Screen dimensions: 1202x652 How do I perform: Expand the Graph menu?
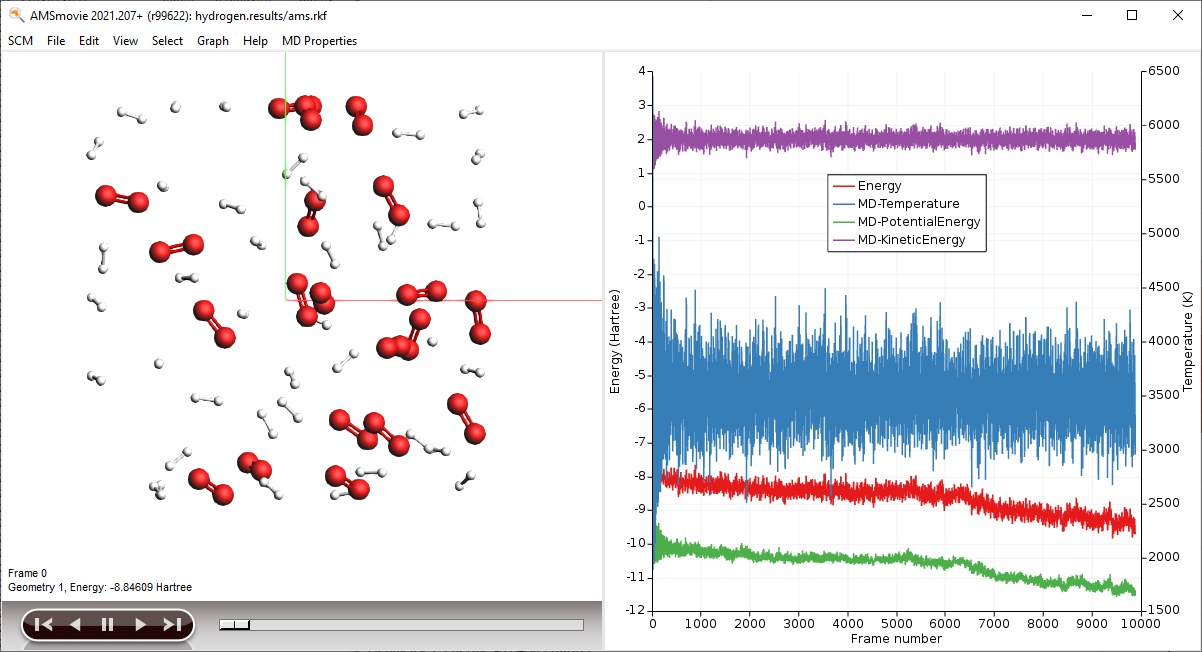[212, 41]
